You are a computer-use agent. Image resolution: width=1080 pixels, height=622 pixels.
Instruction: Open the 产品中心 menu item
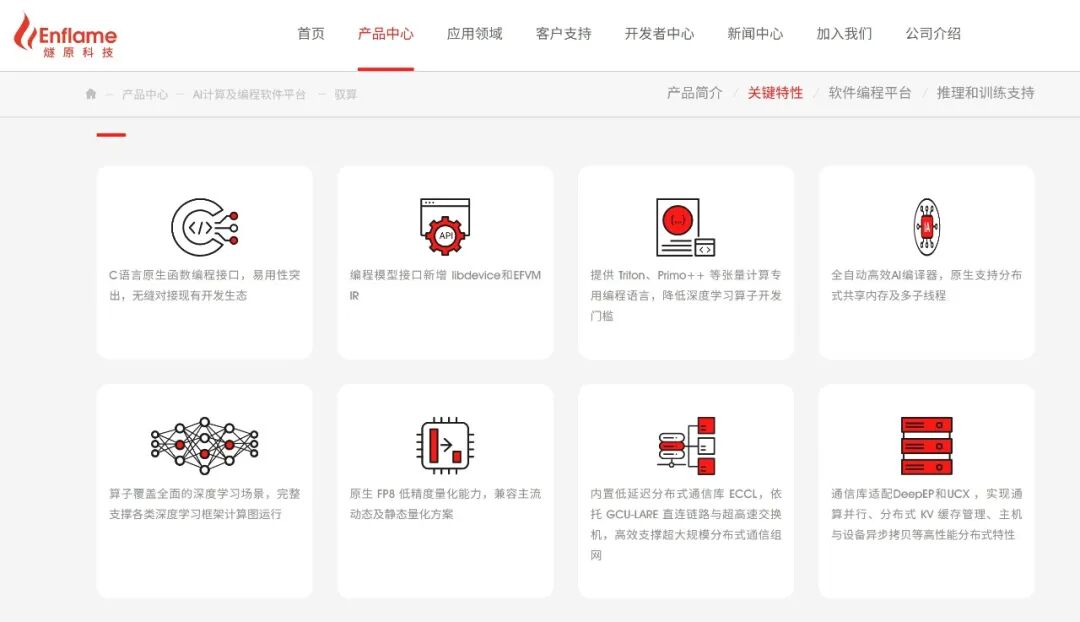(x=386, y=34)
